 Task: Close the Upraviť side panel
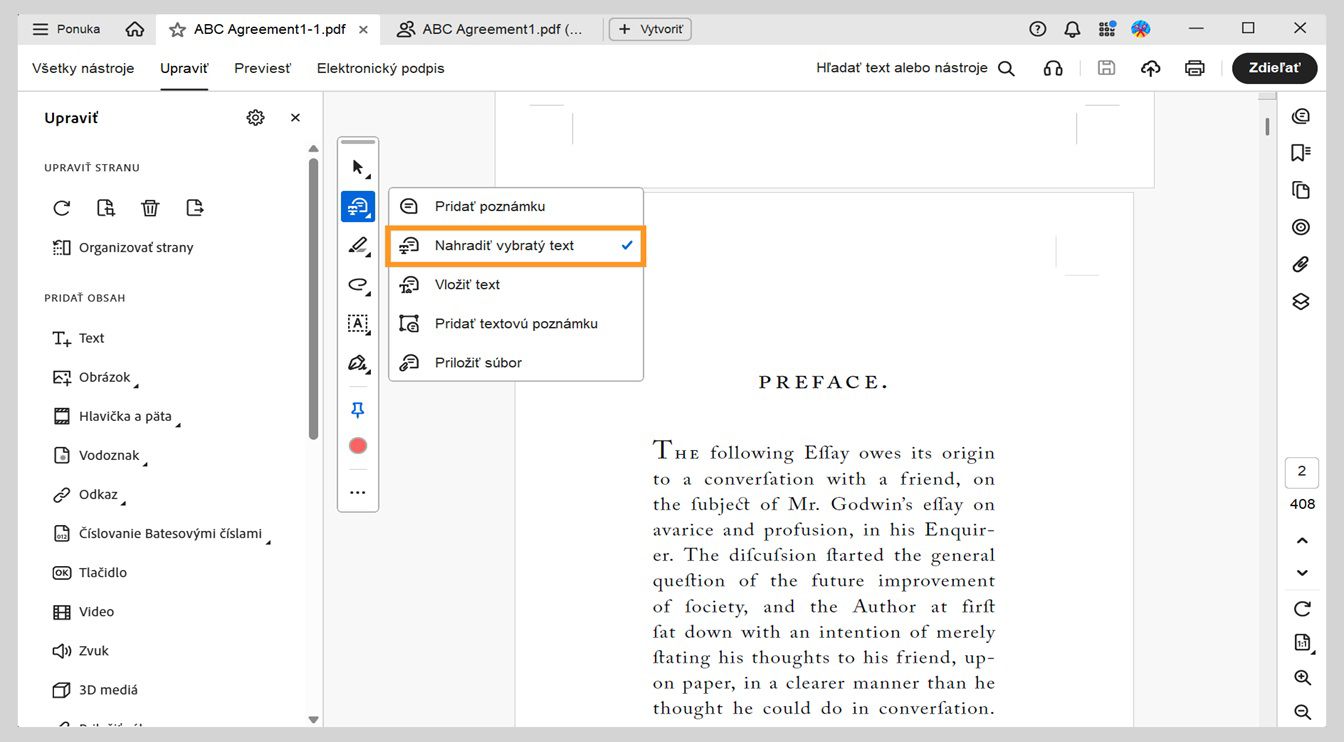295,118
